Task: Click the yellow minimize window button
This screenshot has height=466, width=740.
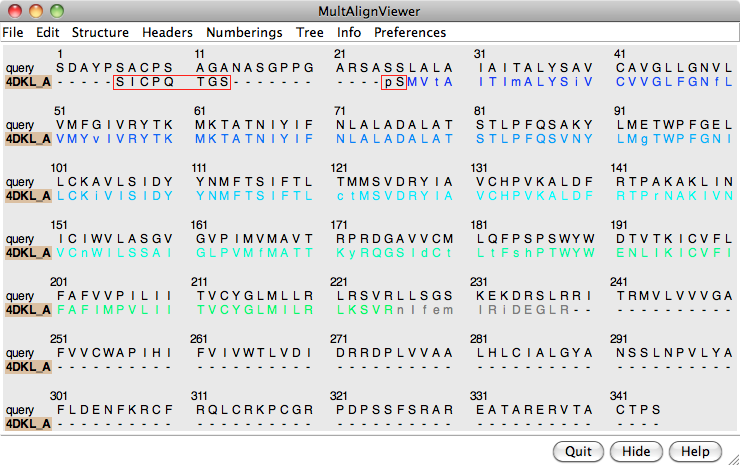Action: [36, 11]
